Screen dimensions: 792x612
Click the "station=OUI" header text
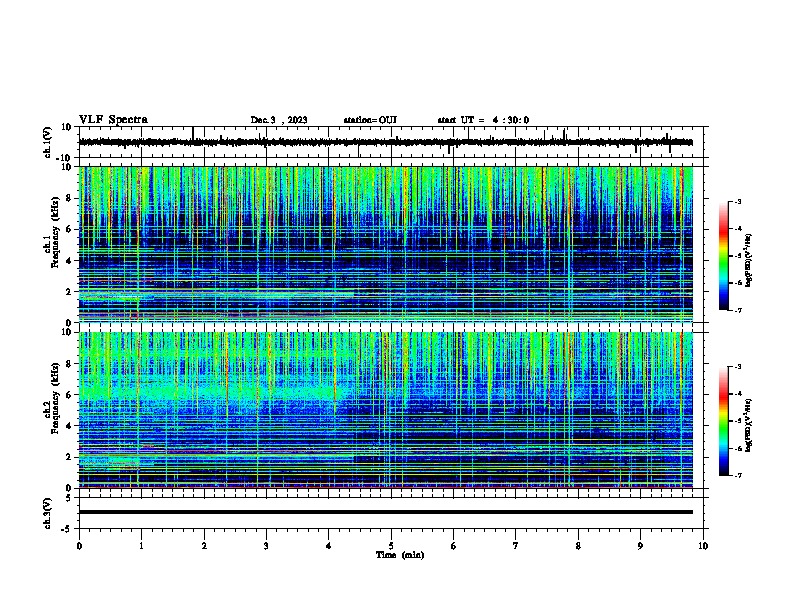click(370, 120)
